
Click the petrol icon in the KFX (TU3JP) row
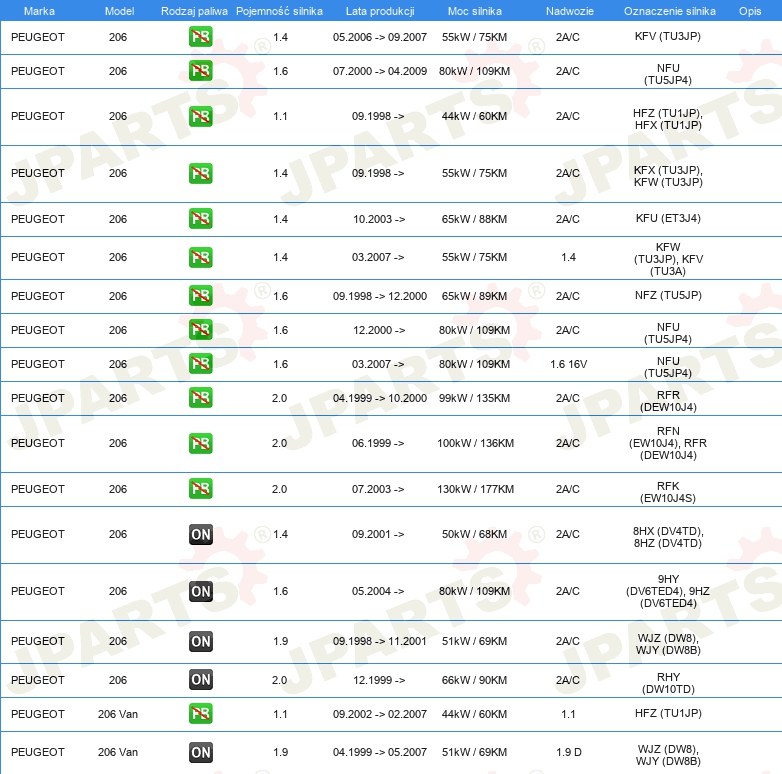200,173
